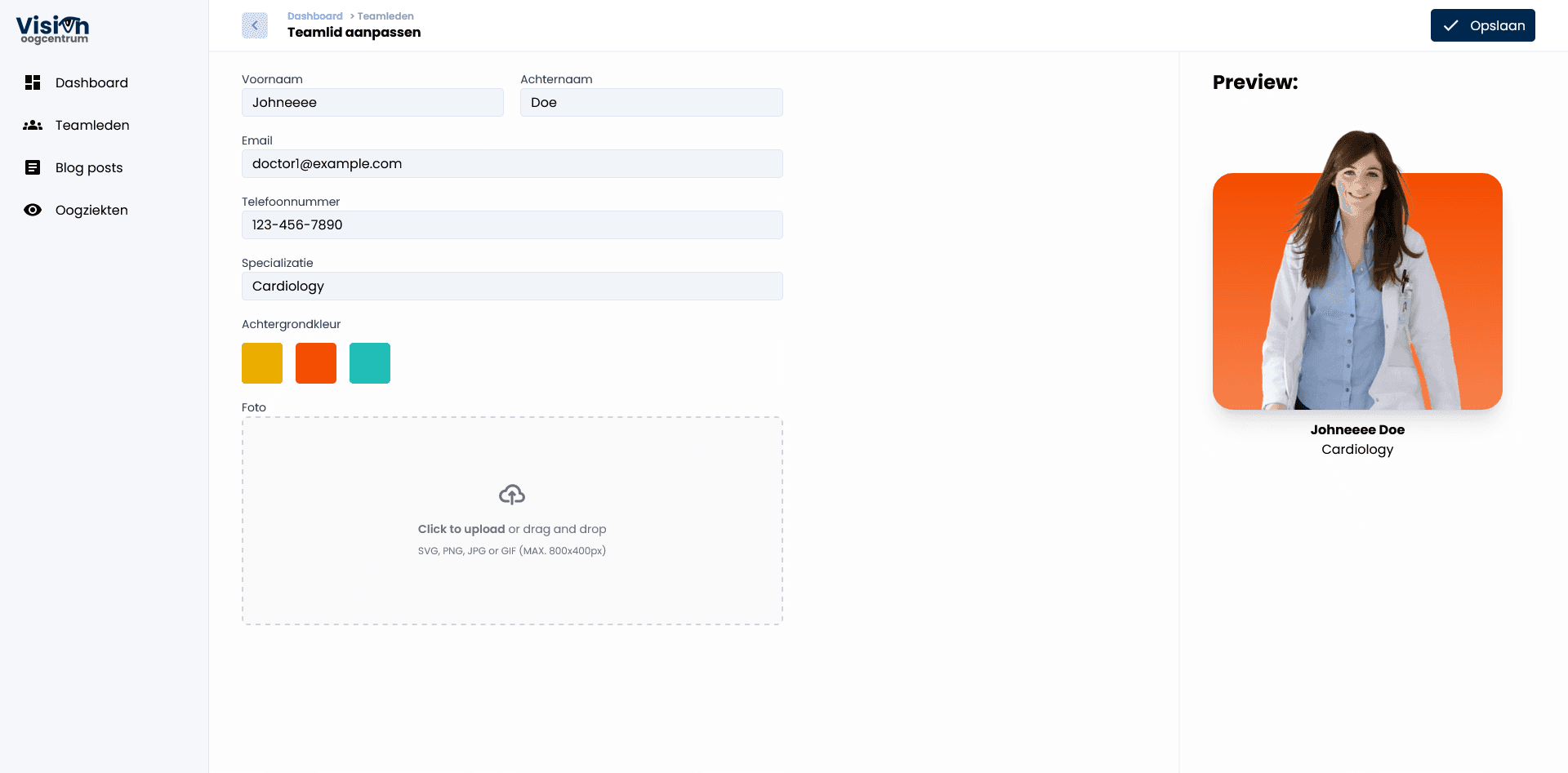1568x773 pixels.
Task: Follow the Teamleden breadcrumb link
Action: 385,16
